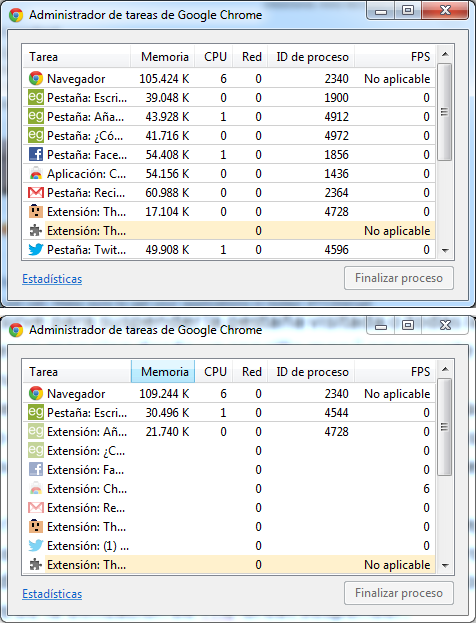Select memory value 43.928 K
This screenshot has height=624, width=476.
point(167,117)
